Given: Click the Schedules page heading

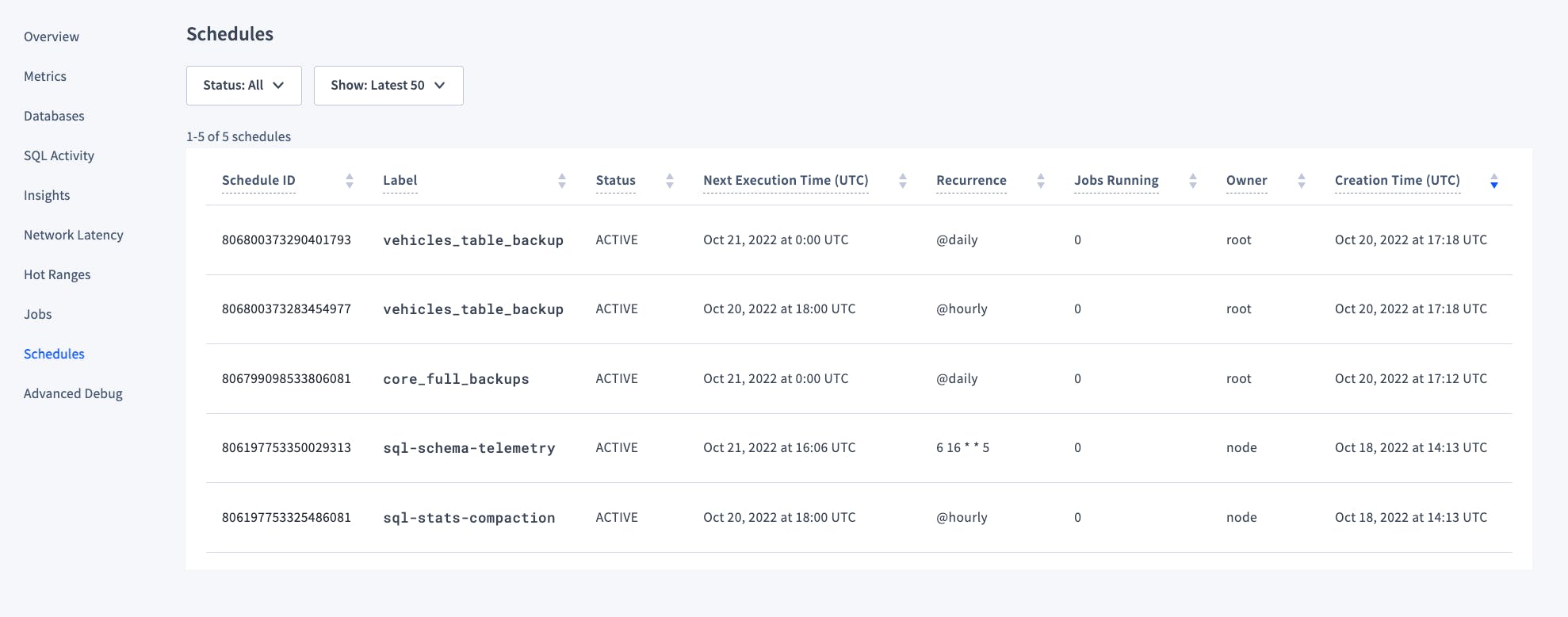Looking at the screenshot, I should (230, 34).
